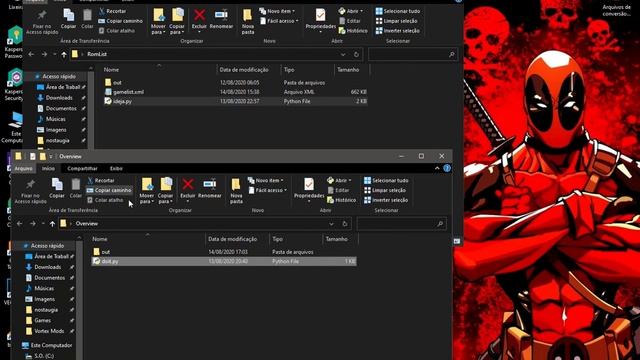Open Vortex Mods in Overview sidebar

(49, 331)
